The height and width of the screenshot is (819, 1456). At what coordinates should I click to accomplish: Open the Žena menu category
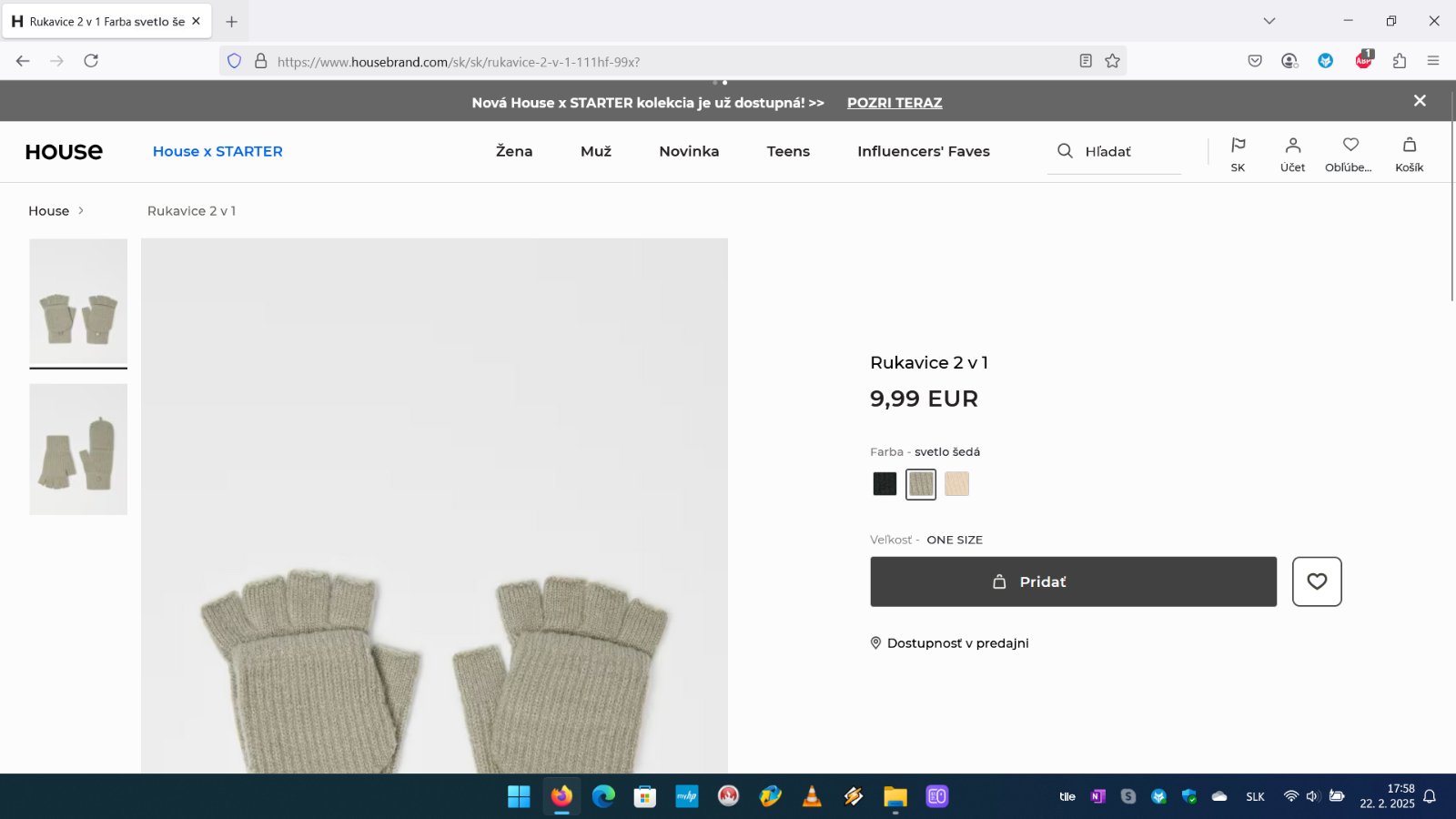point(514,151)
